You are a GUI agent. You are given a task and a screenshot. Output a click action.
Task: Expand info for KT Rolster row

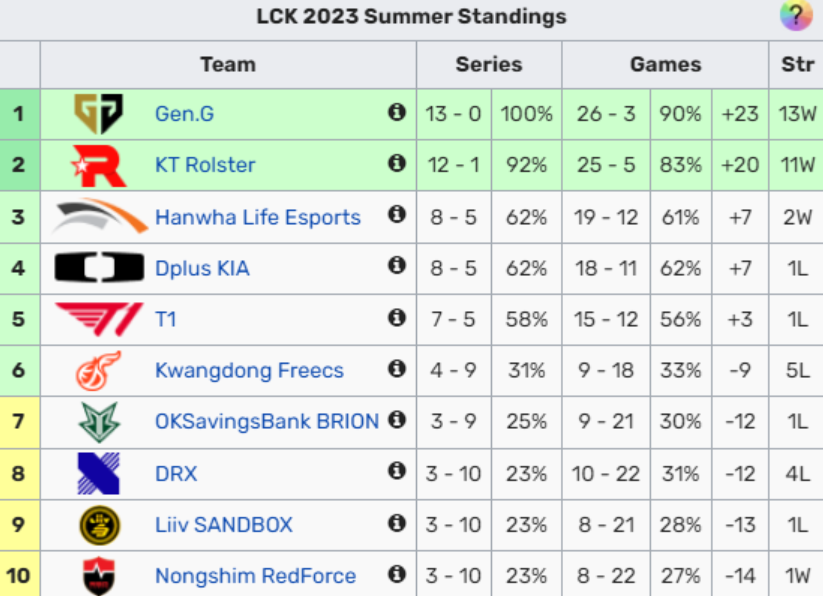pyautogui.click(x=397, y=163)
